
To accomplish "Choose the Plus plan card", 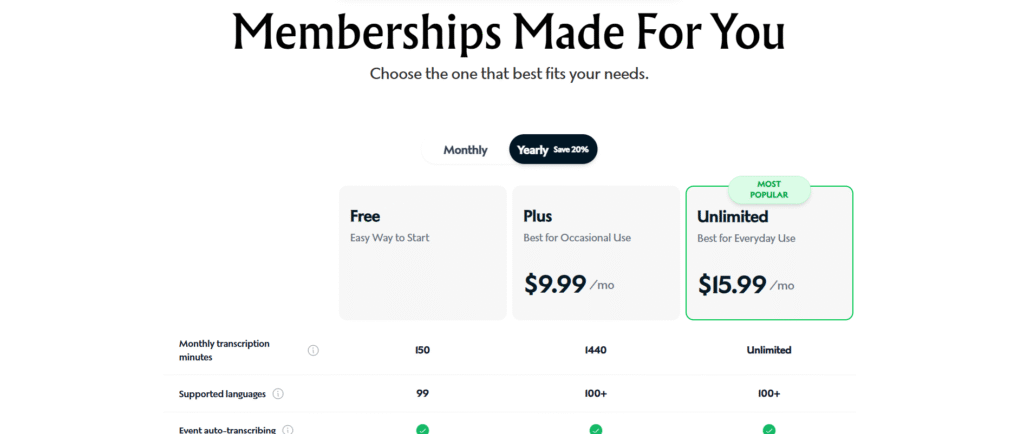I will tap(596, 253).
